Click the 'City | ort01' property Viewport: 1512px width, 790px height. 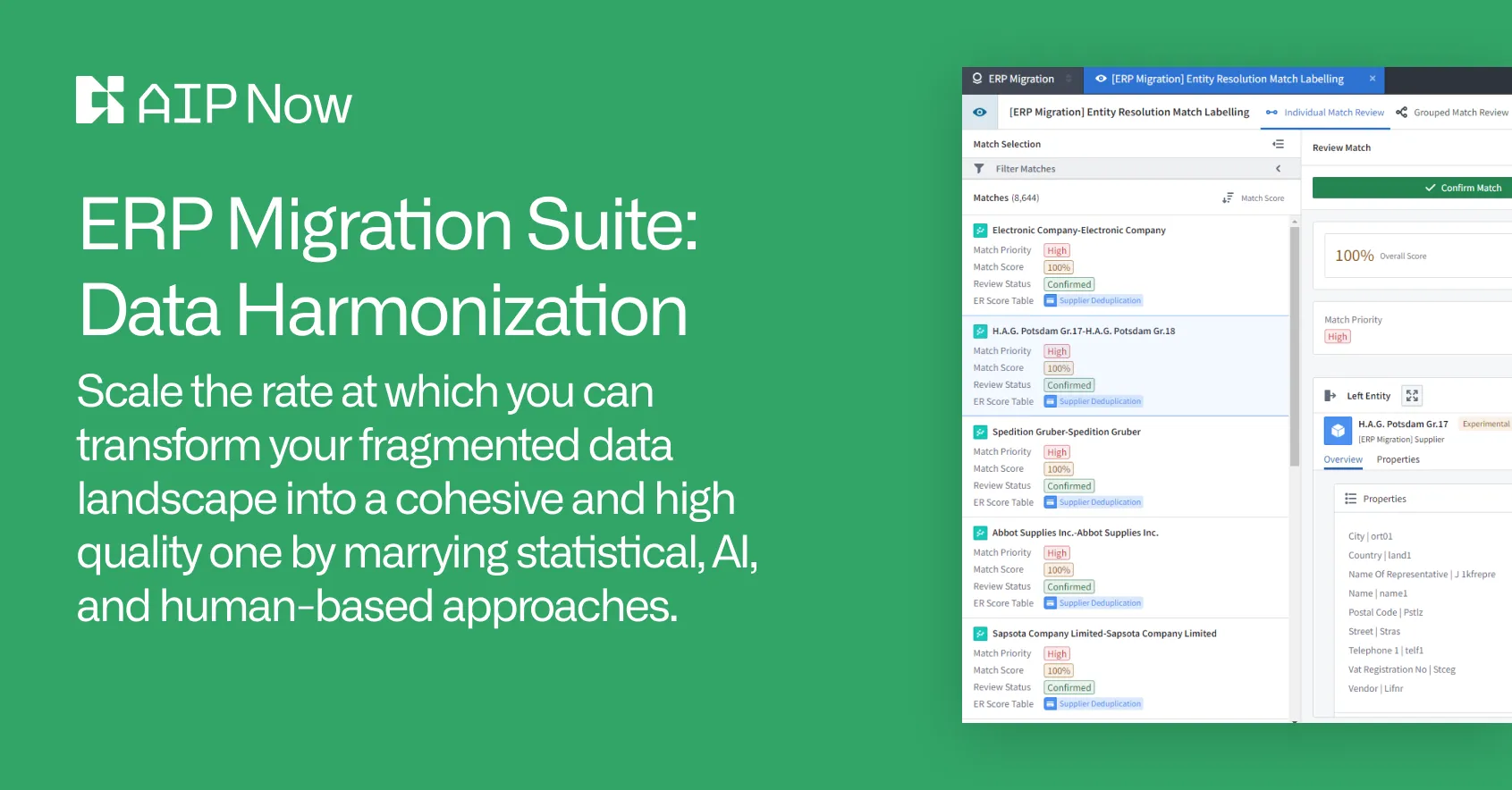[1371, 537]
